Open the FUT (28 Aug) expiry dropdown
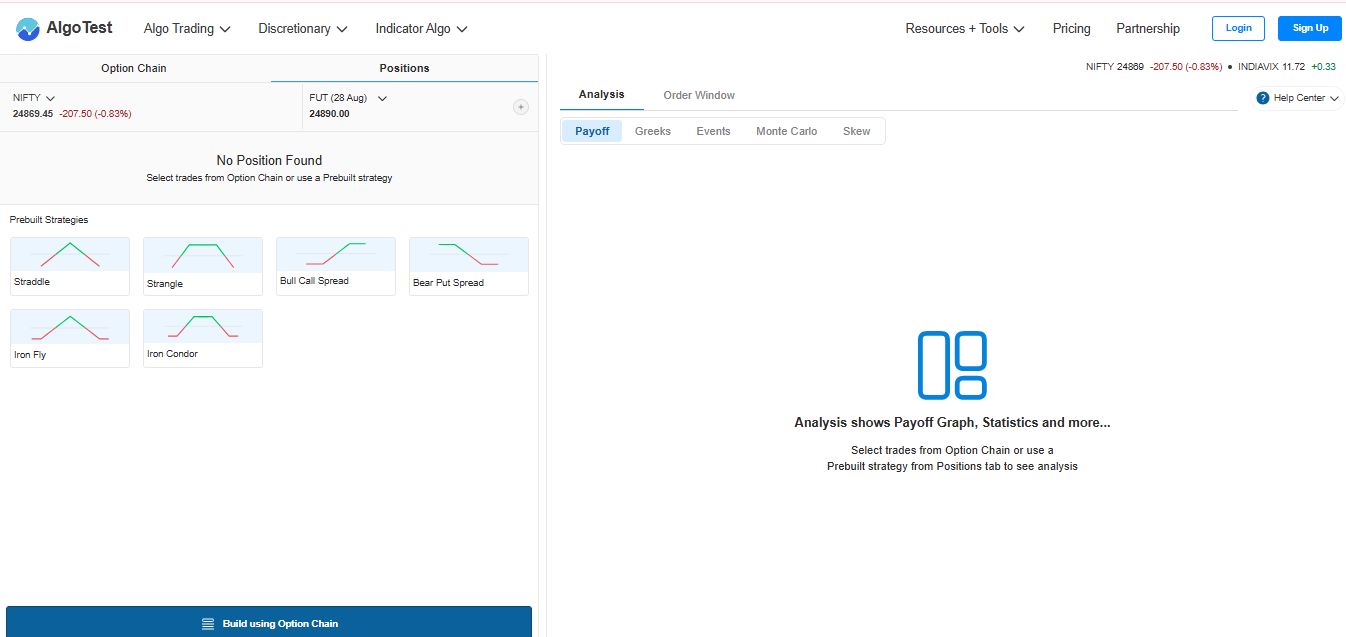 [x=348, y=98]
